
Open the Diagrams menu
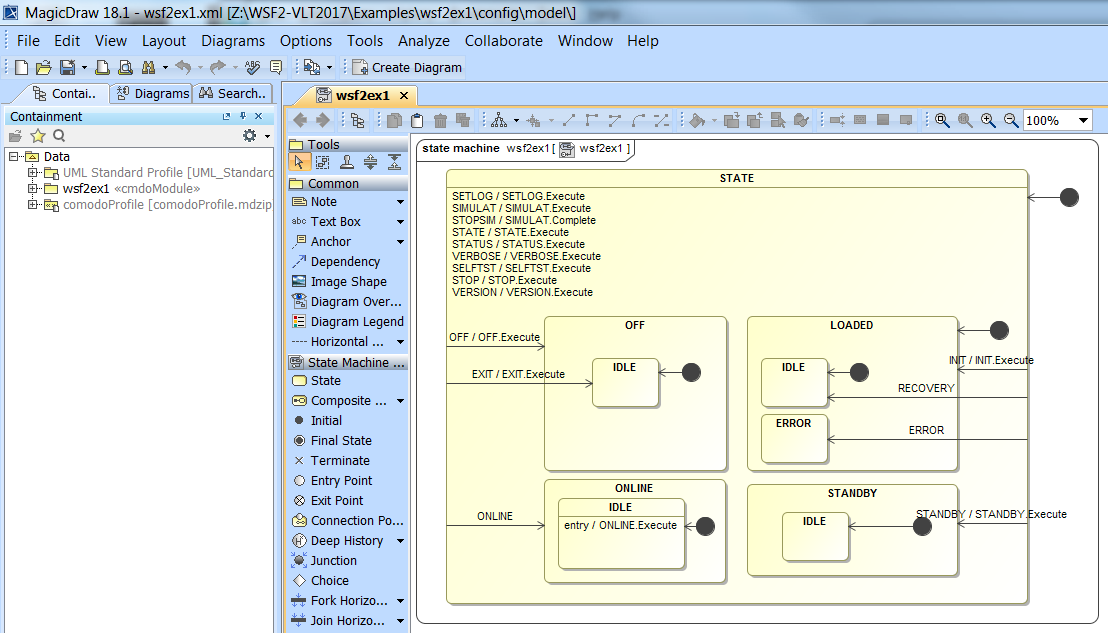[233, 41]
